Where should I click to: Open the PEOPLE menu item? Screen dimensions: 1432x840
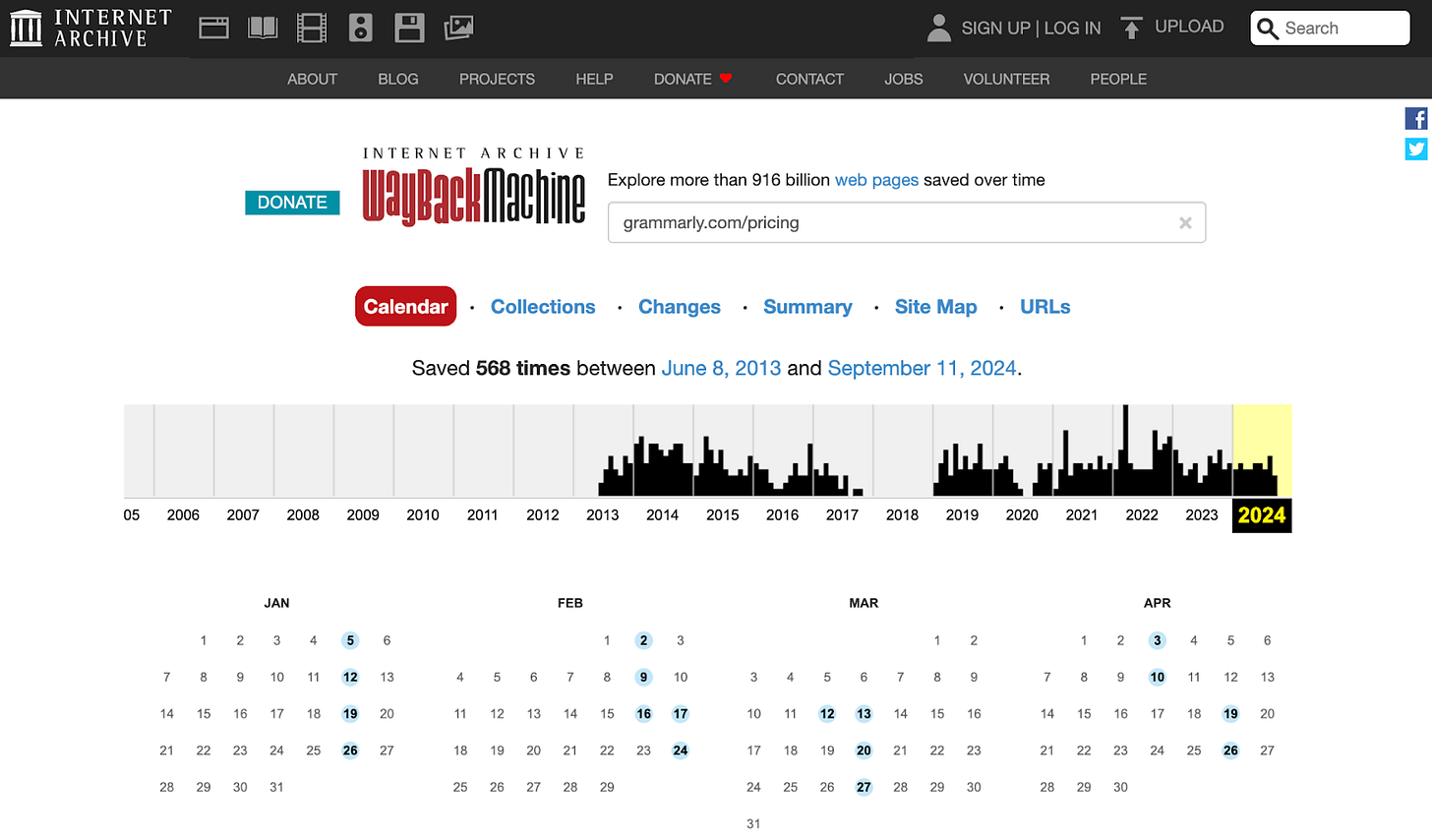click(1118, 79)
